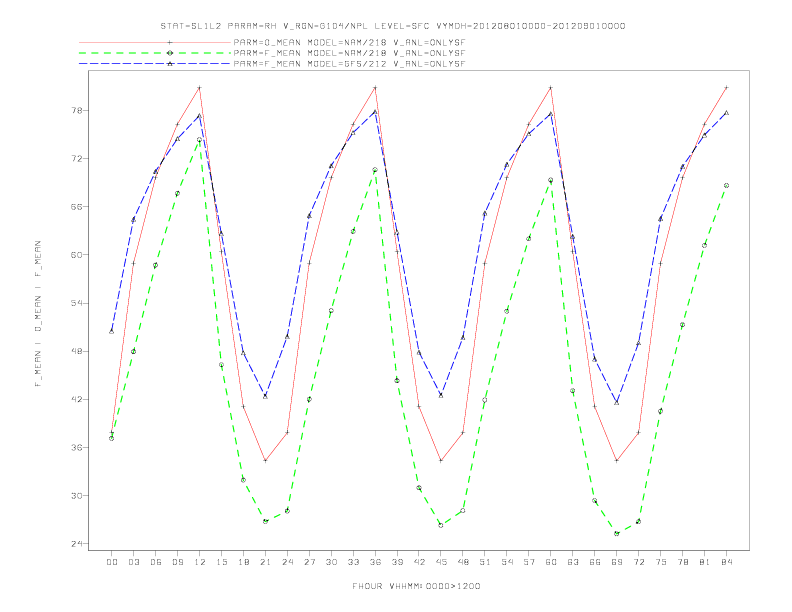This screenshot has height=612, width=792.
Task: Click the x-axis tick label 36
Action: pos(375,562)
